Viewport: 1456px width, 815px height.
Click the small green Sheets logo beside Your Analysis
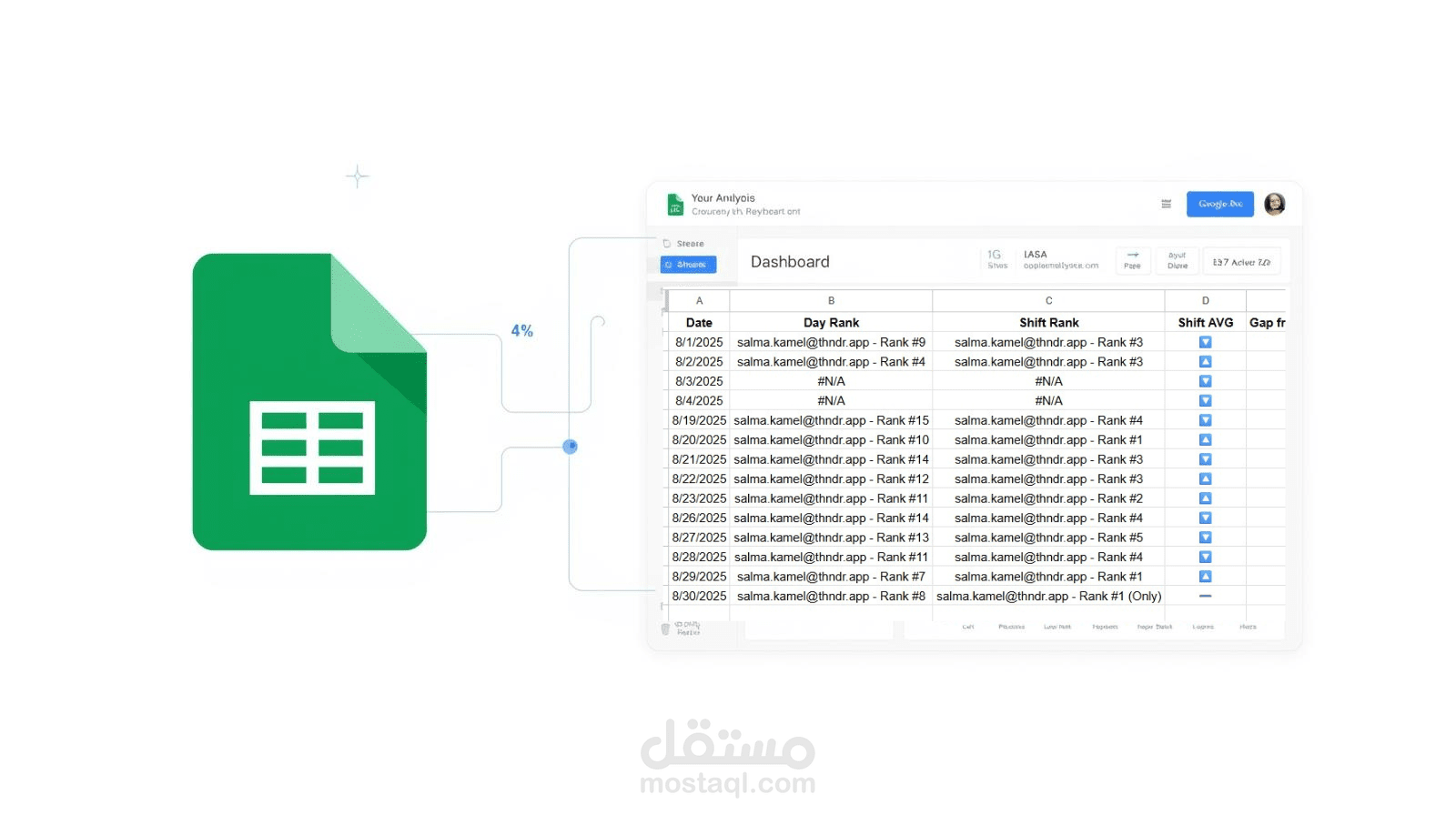[x=675, y=204]
